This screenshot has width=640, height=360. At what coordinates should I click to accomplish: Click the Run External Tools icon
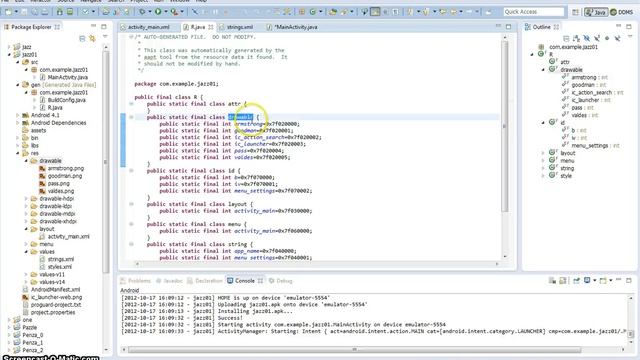(x=174, y=12)
